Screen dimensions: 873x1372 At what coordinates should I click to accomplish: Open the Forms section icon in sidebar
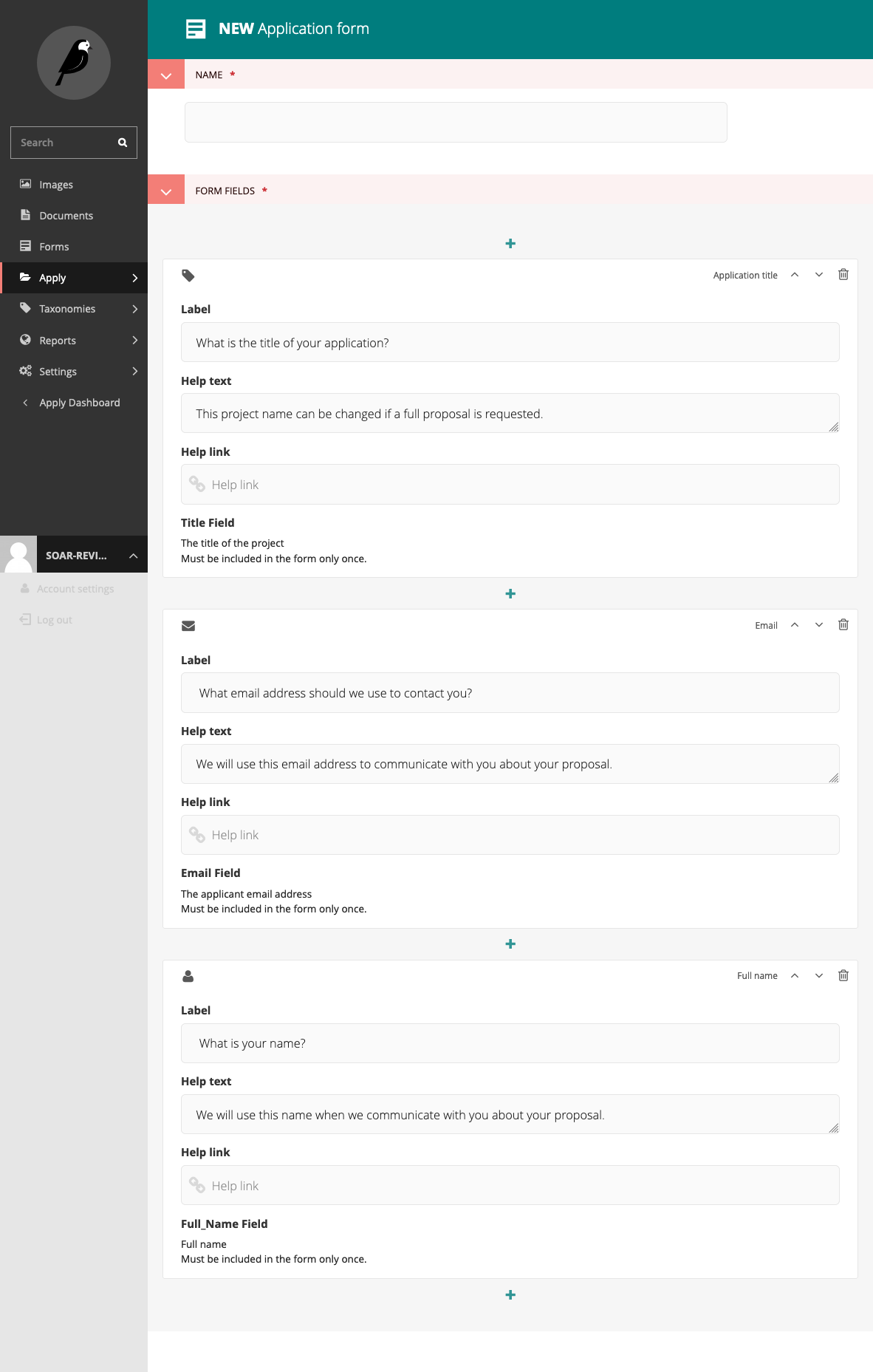(x=26, y=246)
